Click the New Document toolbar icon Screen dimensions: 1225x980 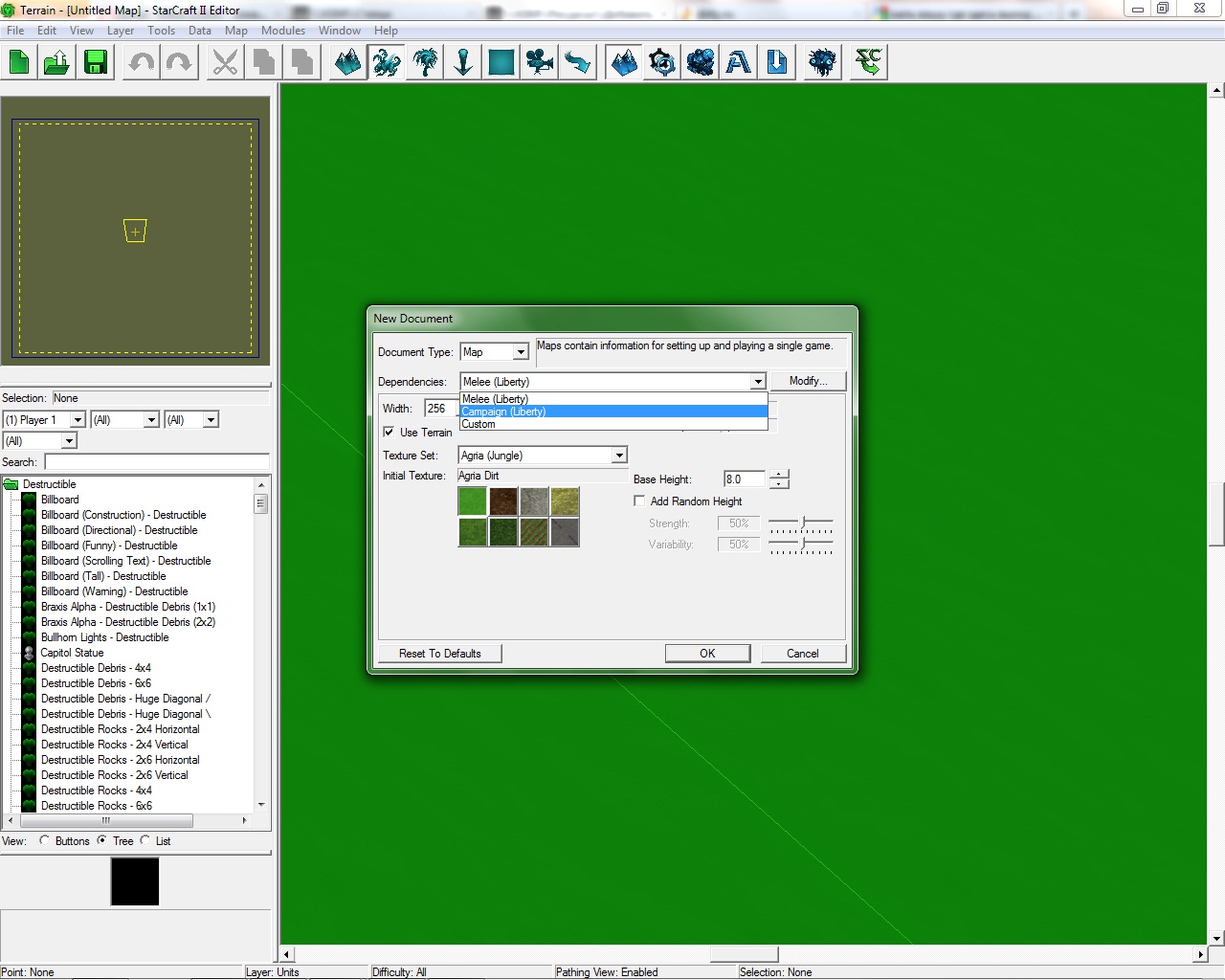click(19, 63)
